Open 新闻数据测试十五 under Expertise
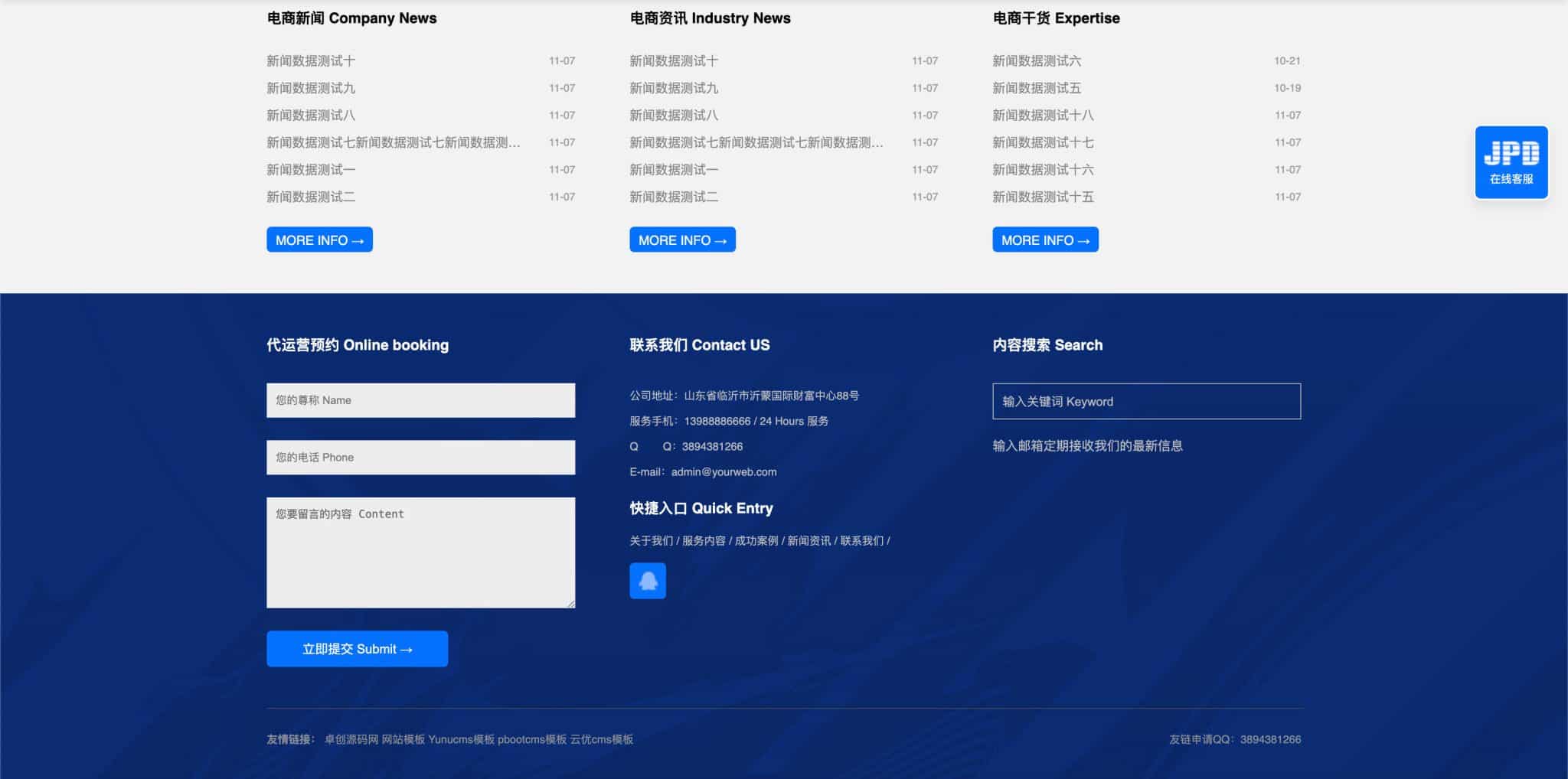The height and width of the screenshot is (779, 1568). coord(1043,197)
